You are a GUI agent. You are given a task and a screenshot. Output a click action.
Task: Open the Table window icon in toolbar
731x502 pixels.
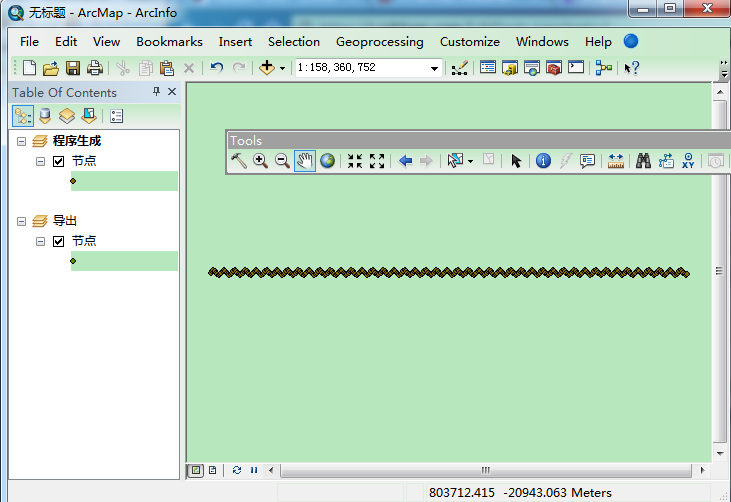coord(488,68)
